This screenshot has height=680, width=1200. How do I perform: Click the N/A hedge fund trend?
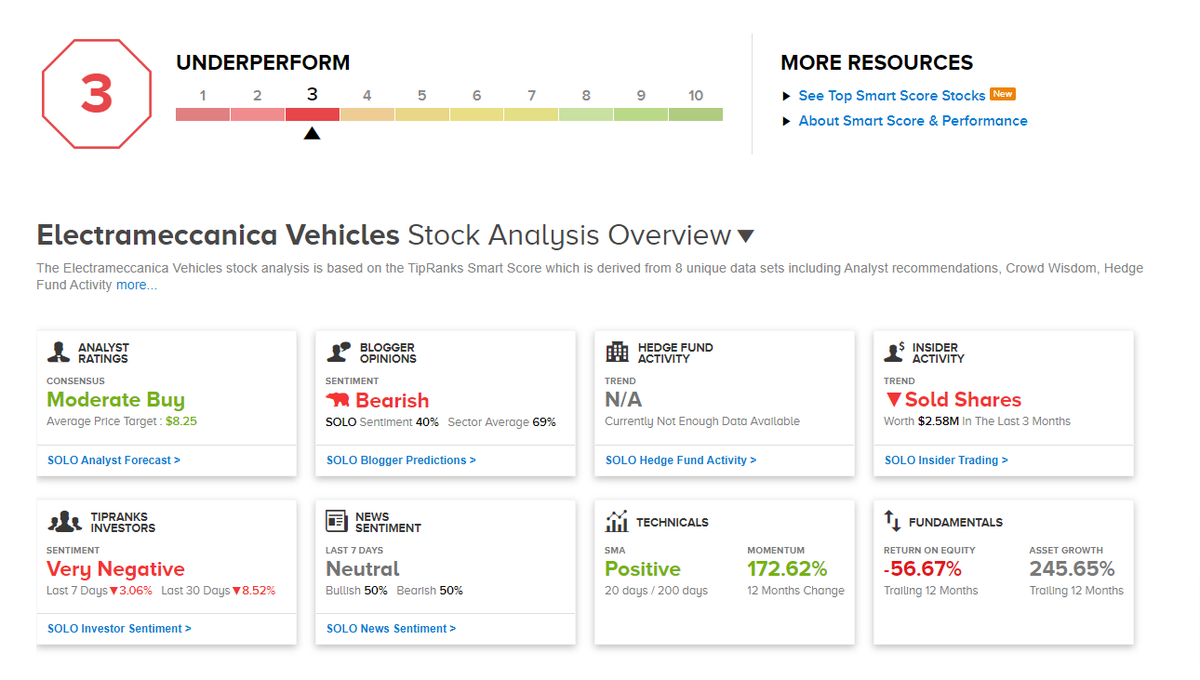coord(623,400)
